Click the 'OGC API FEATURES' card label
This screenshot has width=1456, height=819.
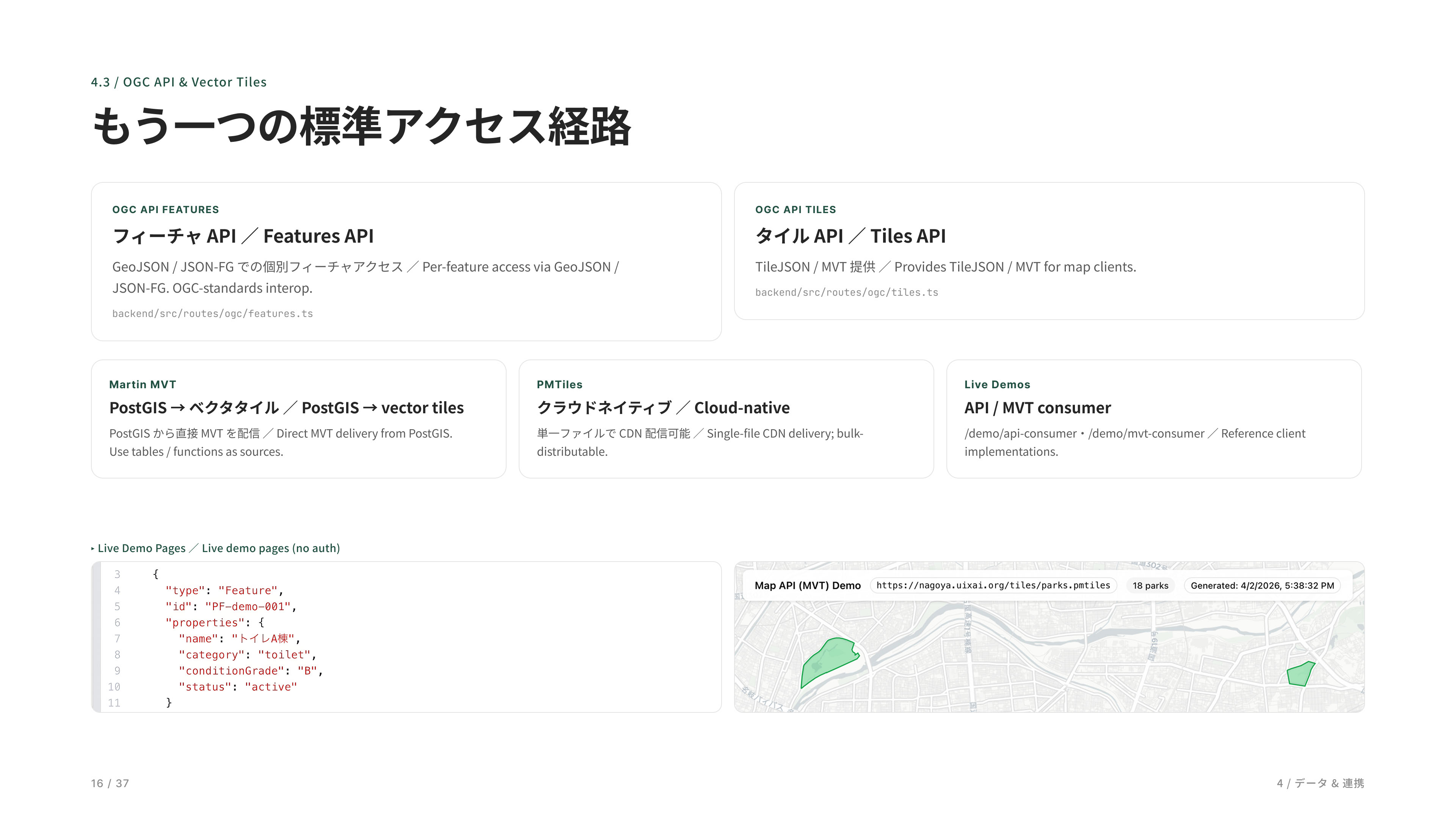pyautogui.click(x=166, y=210)
